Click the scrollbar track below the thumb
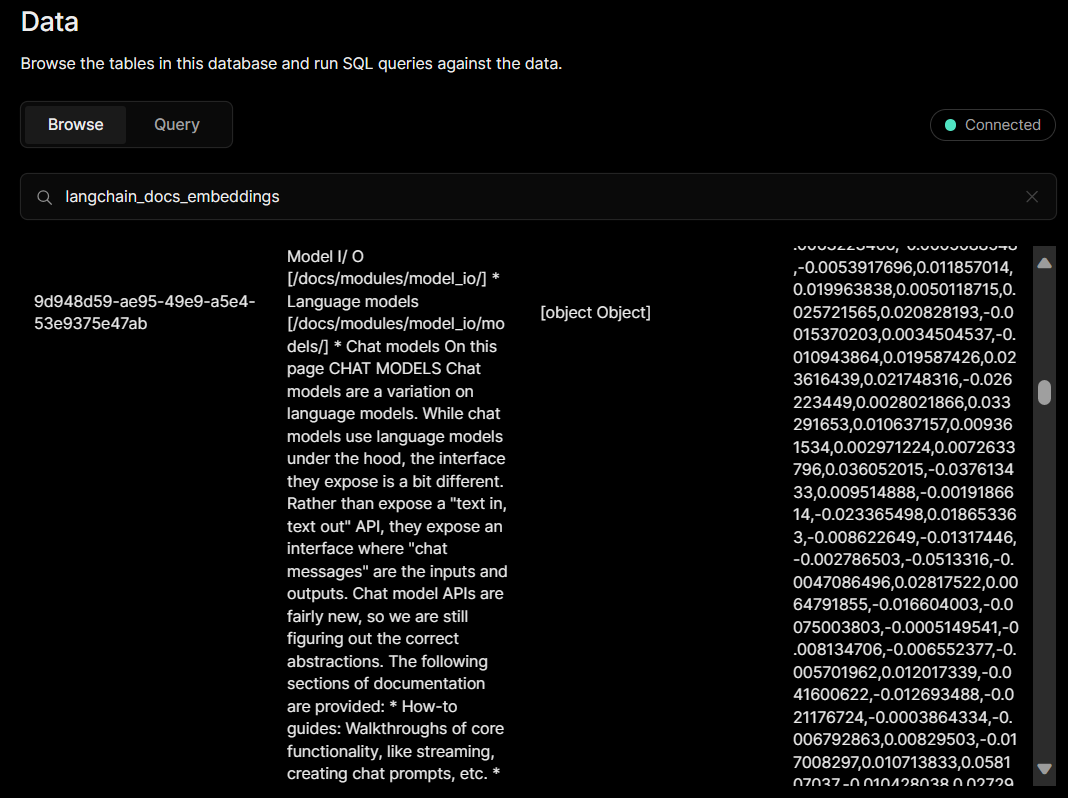The height and width of the screenshot is (798, 1068). tap(1044, 580)
